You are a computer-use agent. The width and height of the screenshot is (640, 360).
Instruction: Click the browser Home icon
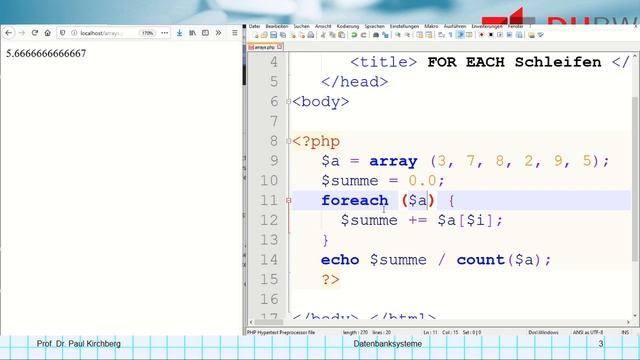pos(48,33)
